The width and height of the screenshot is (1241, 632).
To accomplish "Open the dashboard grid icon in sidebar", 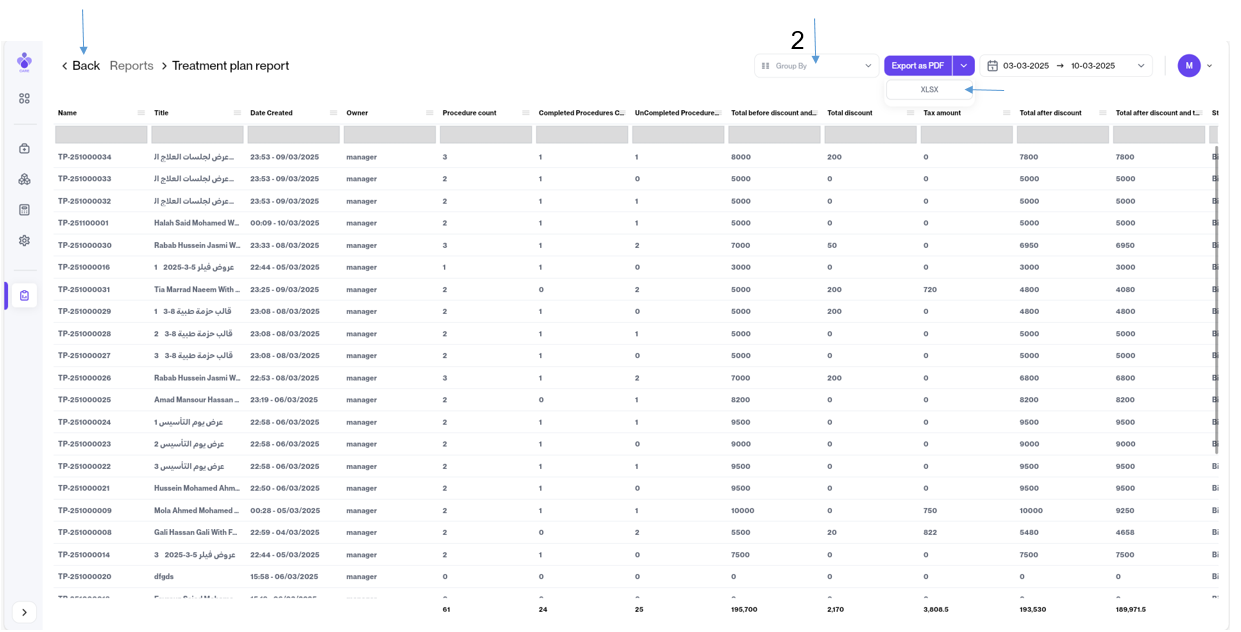I will click(x=24, y=99).
